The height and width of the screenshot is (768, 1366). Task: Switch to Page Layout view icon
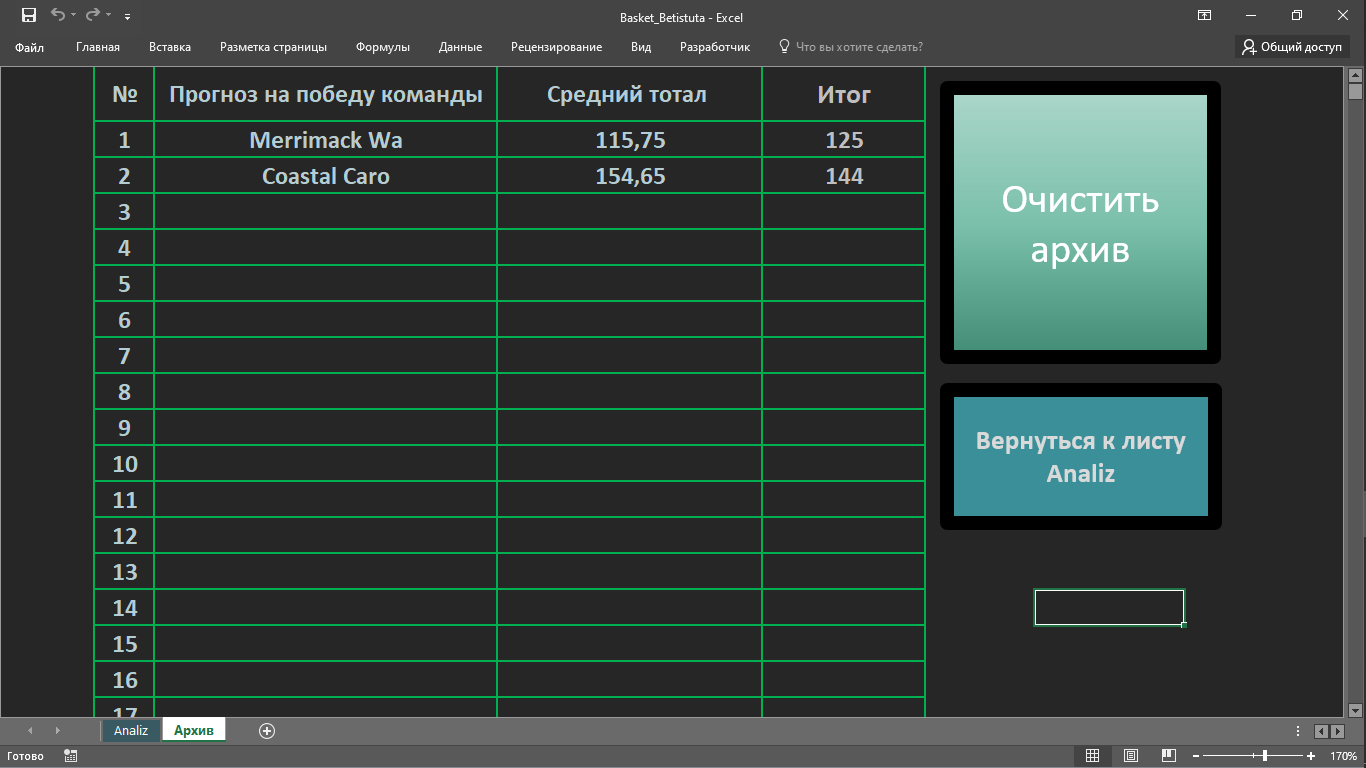pos(1131,756)
